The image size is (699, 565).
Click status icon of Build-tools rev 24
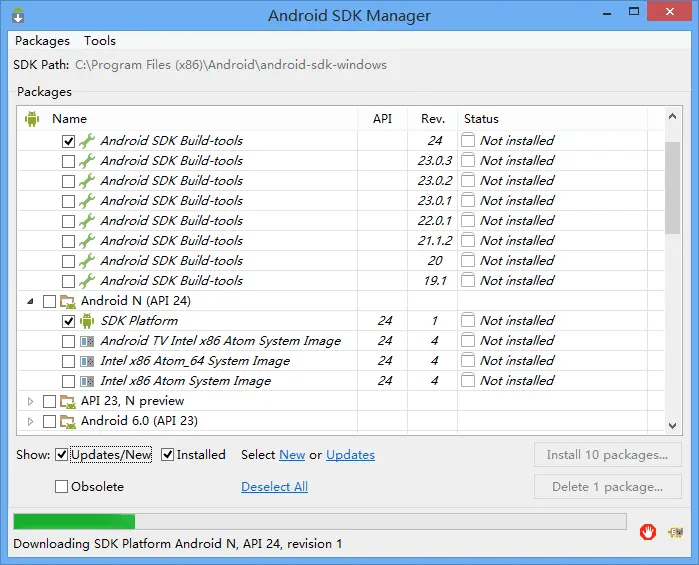point(468,140)
